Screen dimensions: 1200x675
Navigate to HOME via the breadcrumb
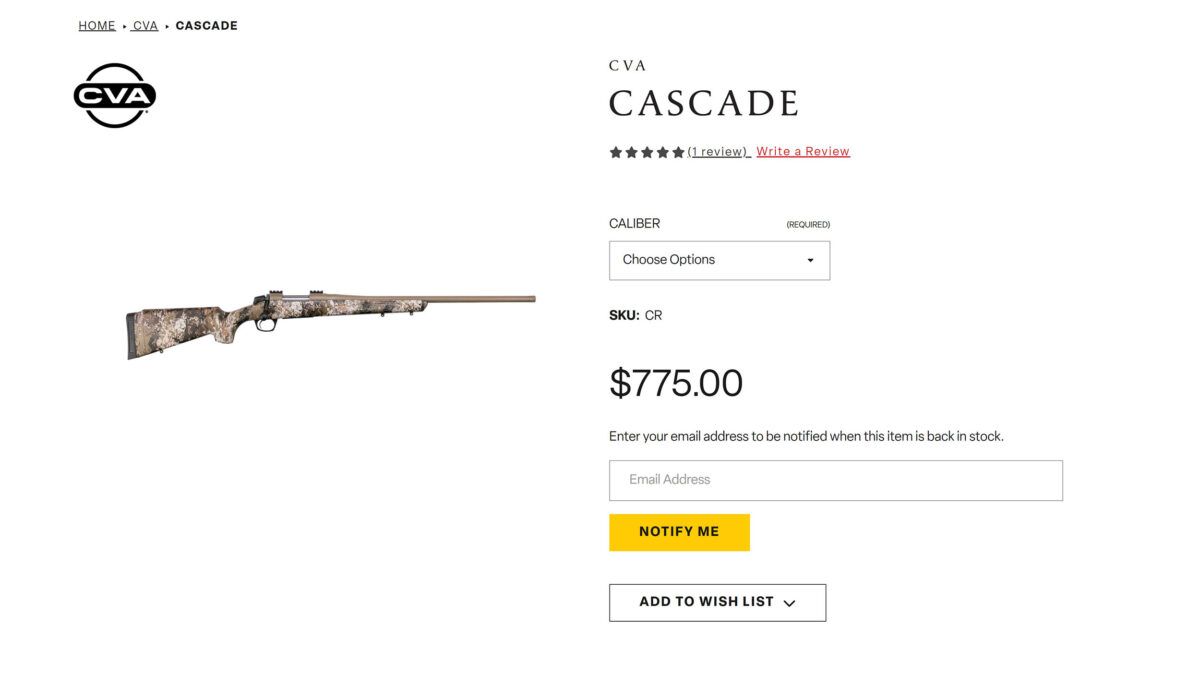(x=96, y=25)
